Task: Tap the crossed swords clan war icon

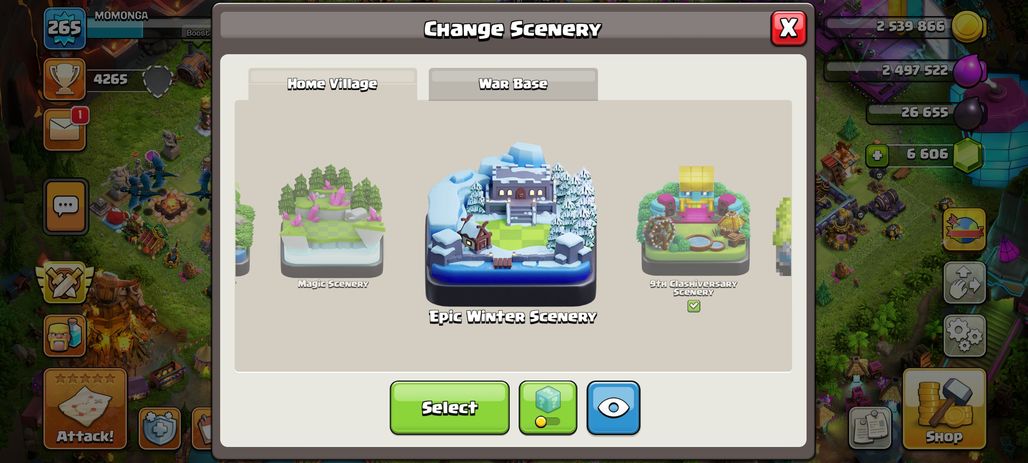Action: [64, 283]
